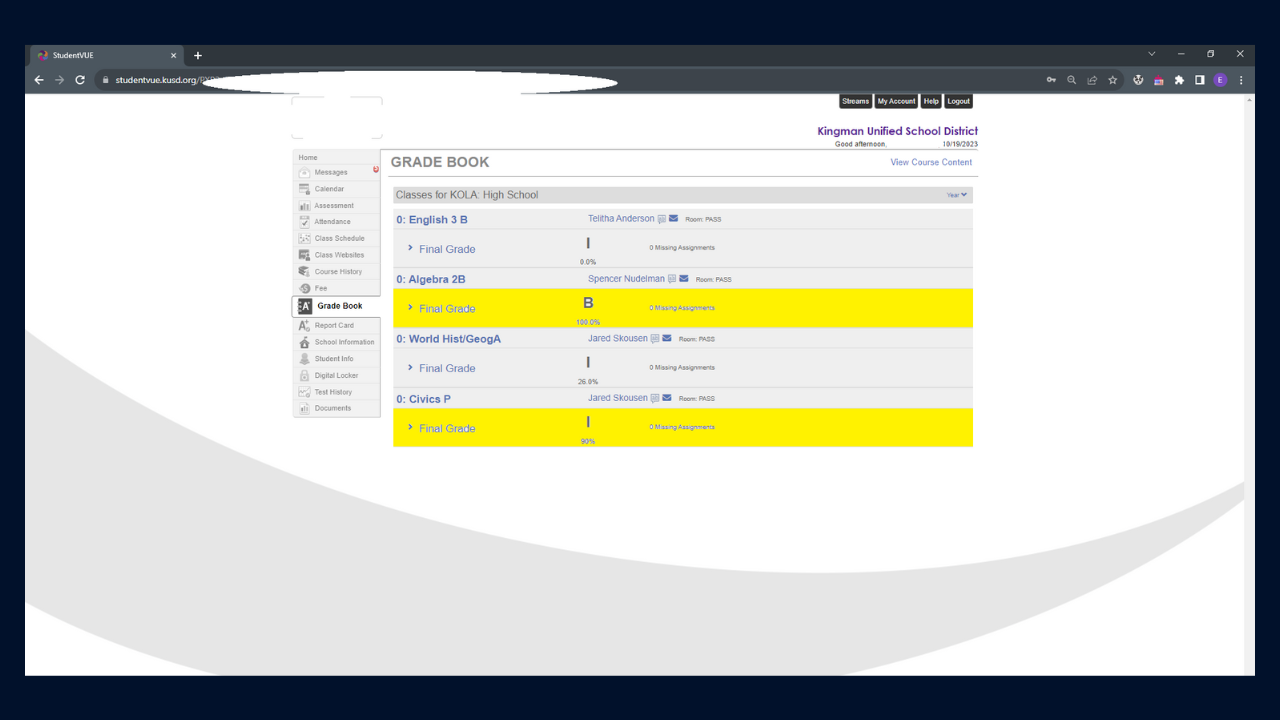
Task: Bookmark this page with star icon
Action: [1112, 81]
